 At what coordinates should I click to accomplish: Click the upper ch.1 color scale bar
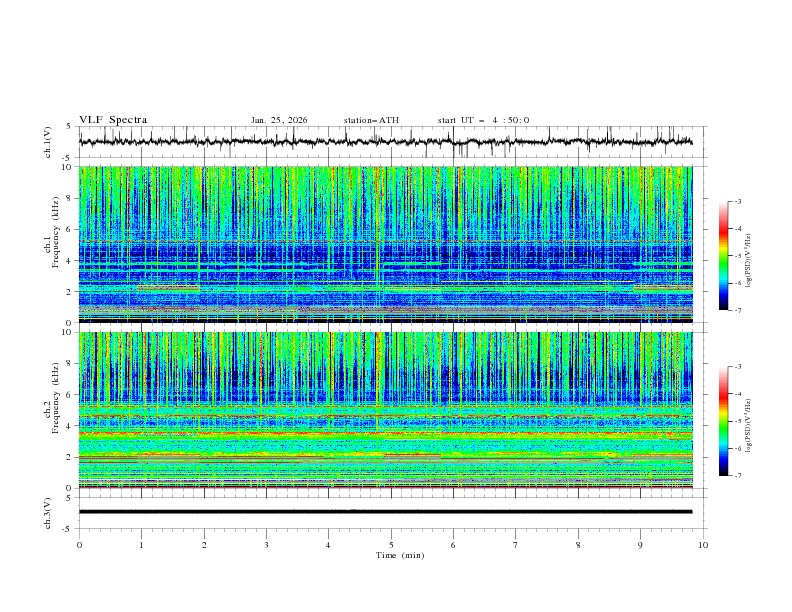click(723, 255)
